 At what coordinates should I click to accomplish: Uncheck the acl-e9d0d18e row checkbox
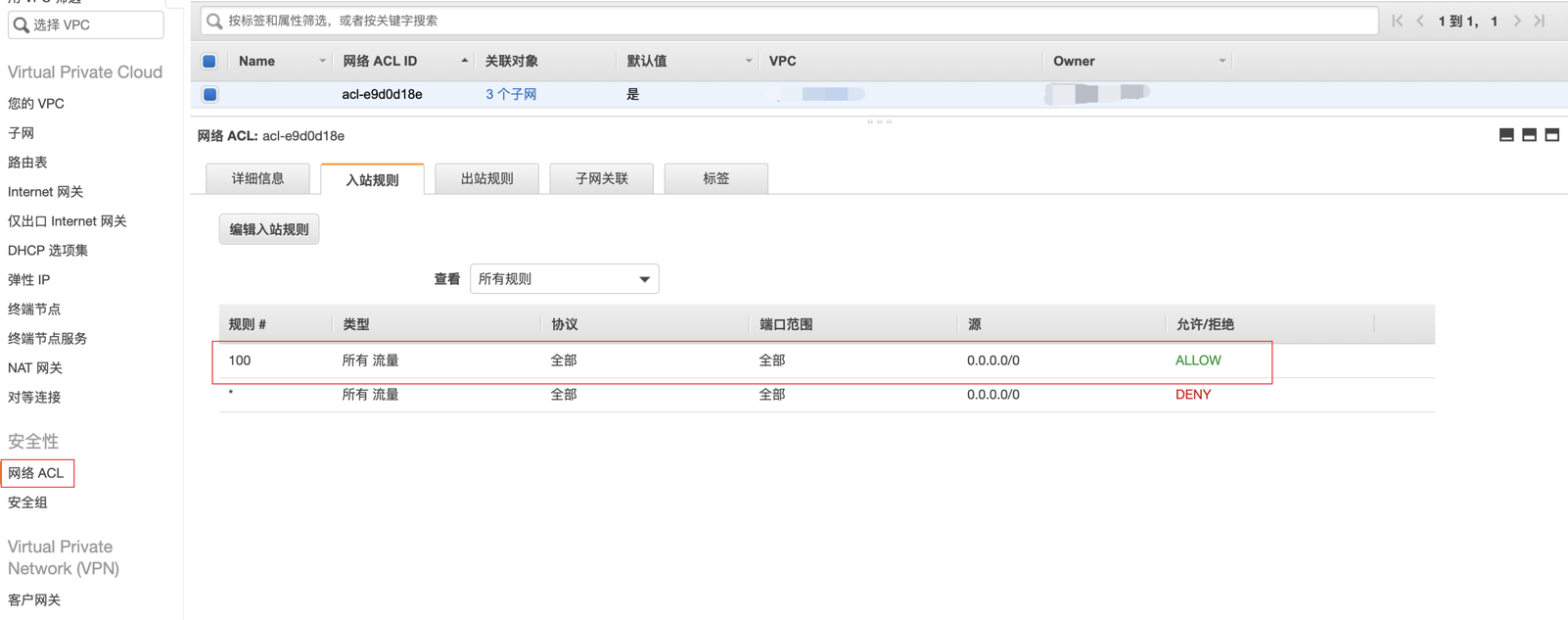(x=209, y=95)
